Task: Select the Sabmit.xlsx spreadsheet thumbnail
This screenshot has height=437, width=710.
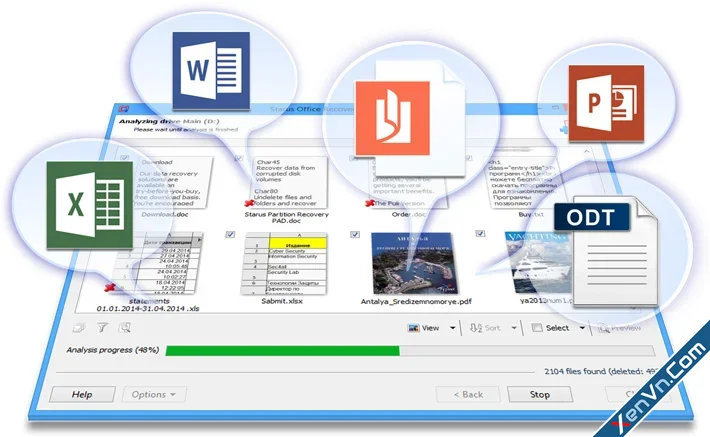Action: [x=284, y=264]
